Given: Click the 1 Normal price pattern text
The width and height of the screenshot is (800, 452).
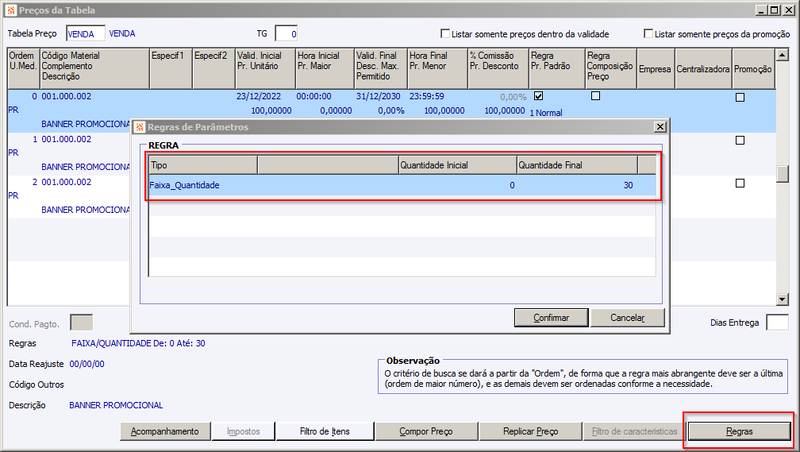Looking at the screenshot, I should coord(546,113).
